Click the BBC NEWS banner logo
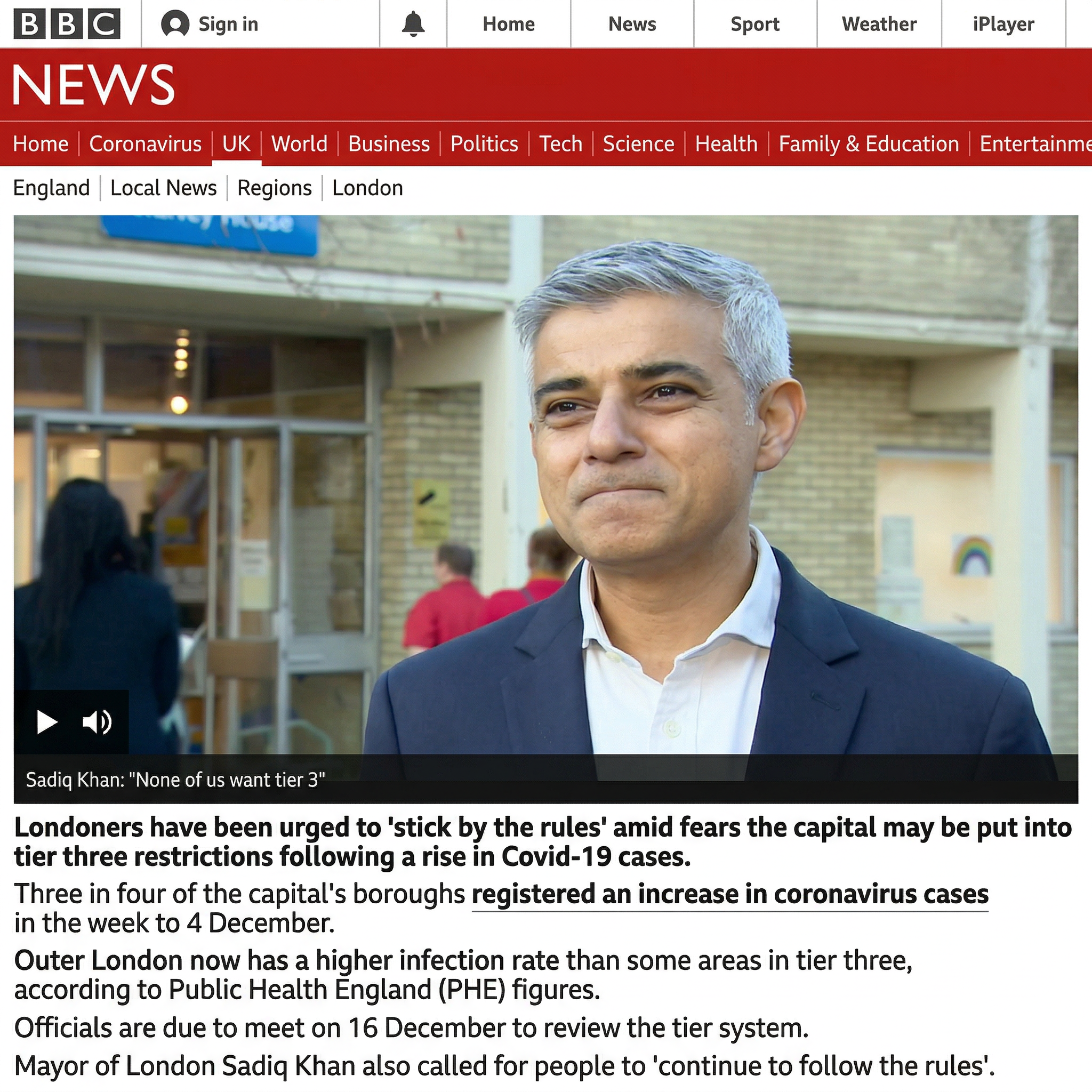The height and width of the screenshot is (1092, 1092). click(x=94, y=85)
